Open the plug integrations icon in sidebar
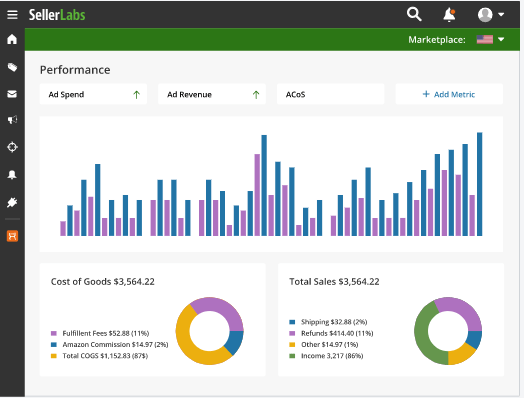524x398 pixels. coord(12,202)
